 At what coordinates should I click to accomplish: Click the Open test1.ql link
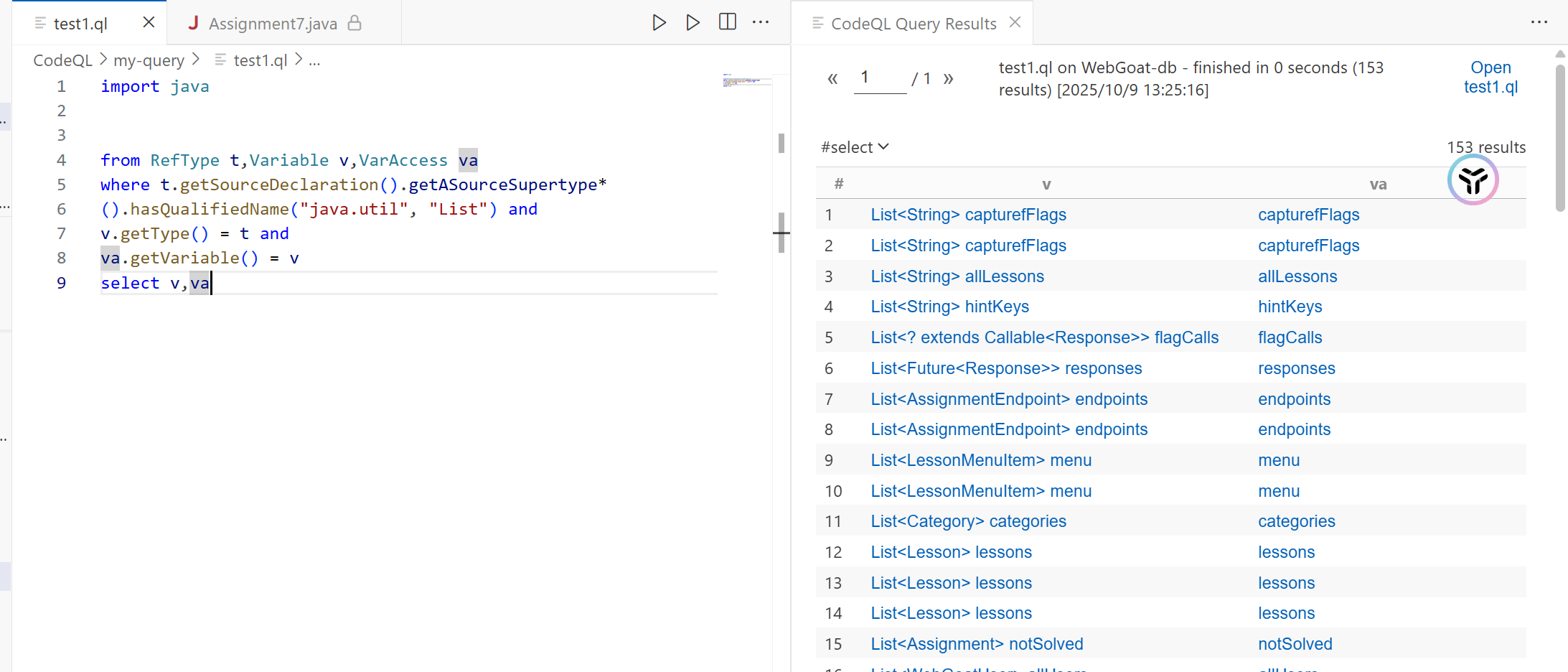[x=1490, y=78]
